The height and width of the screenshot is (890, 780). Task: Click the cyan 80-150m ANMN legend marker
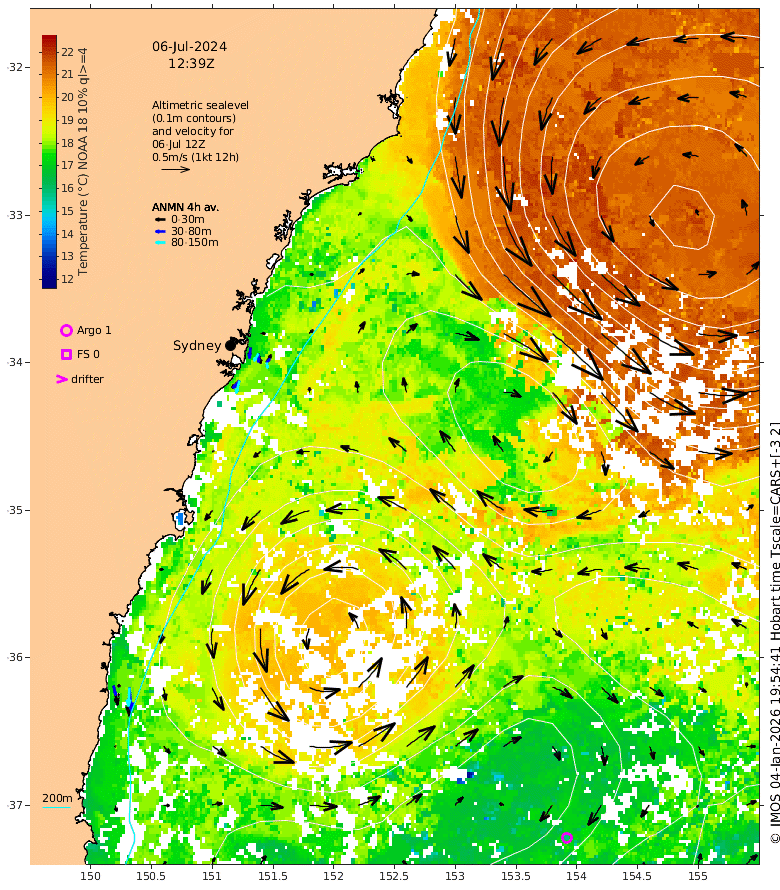pyautogui.click(x=161, y=242)
